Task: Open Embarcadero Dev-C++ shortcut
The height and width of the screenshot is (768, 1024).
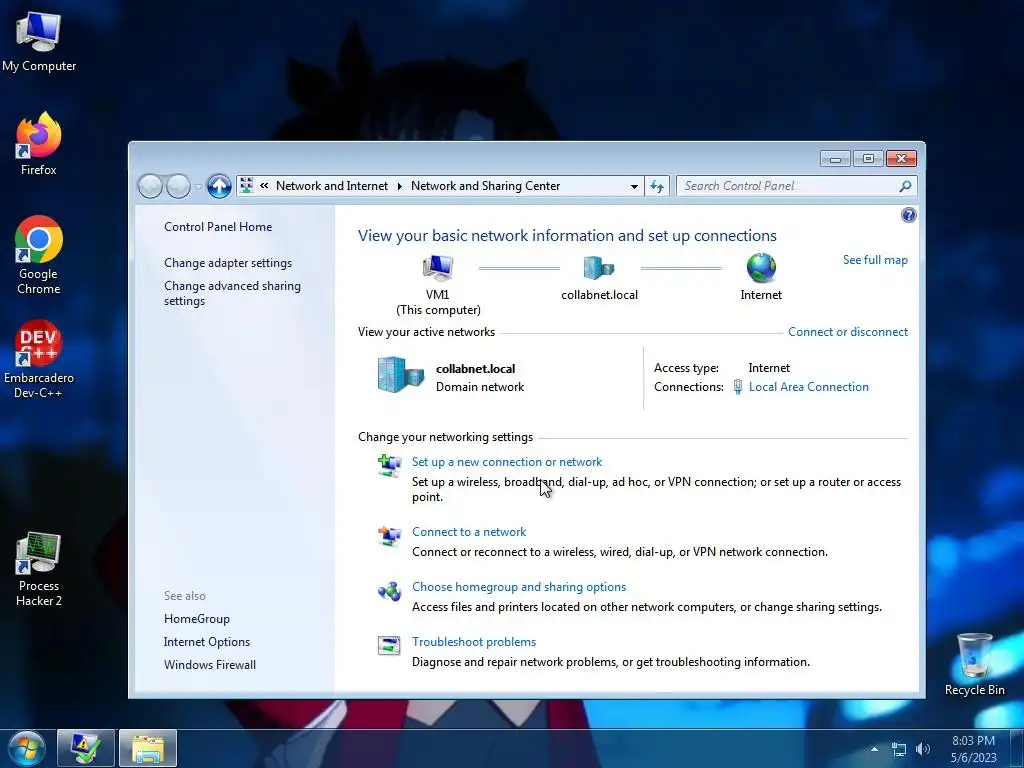Action: click(38, 359)
